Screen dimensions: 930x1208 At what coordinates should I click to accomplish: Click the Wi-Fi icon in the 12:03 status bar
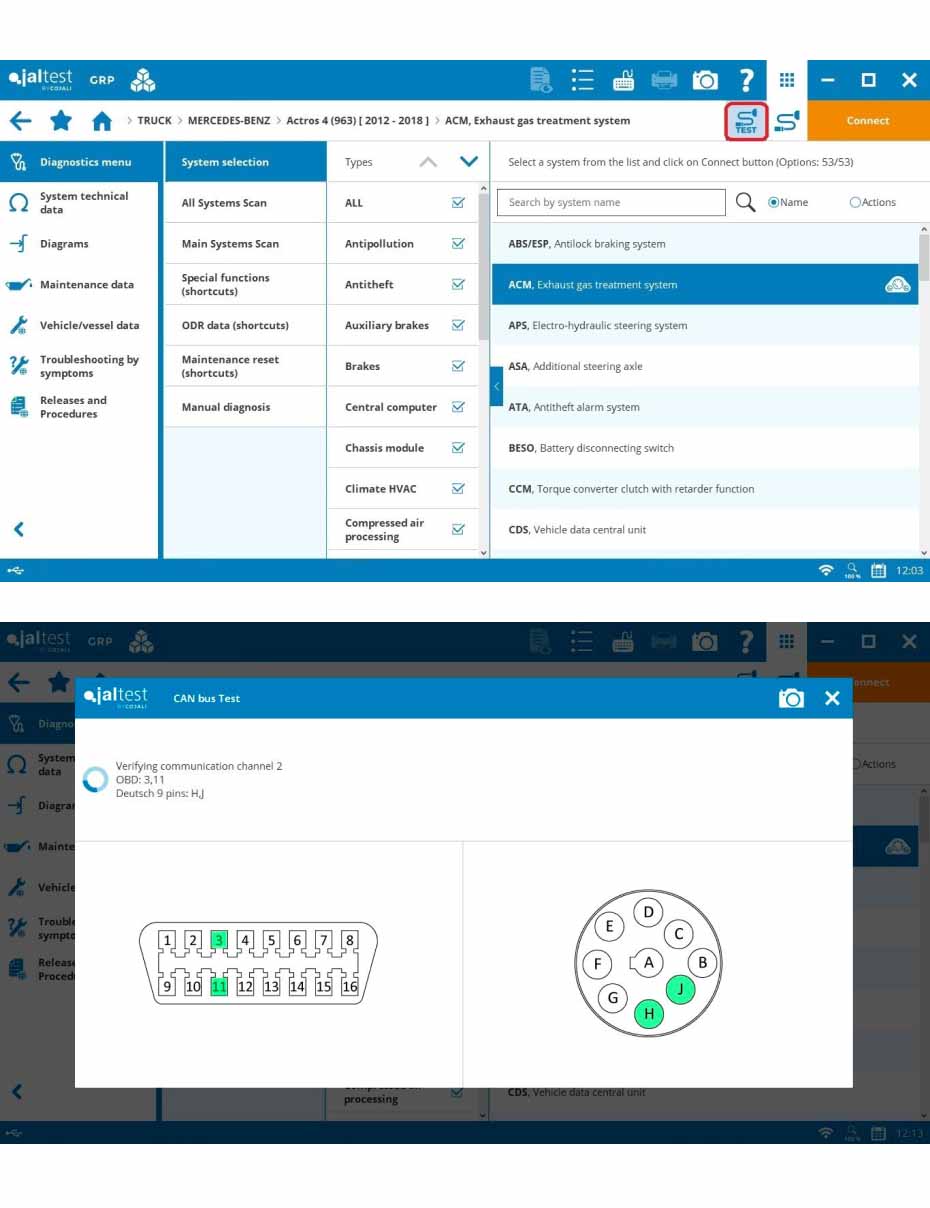(825, 571)
